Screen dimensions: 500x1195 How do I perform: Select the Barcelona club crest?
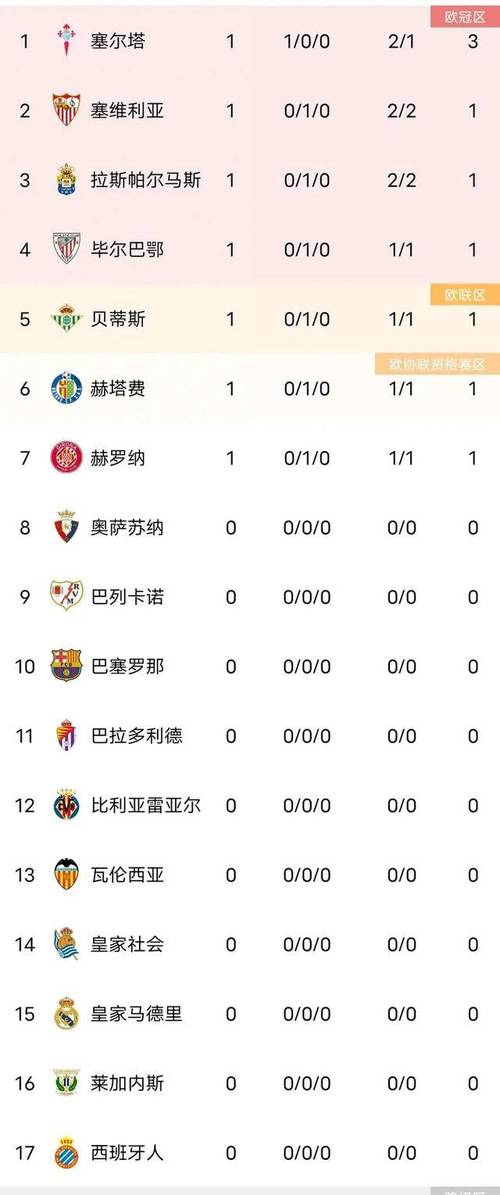[x=66, y=666]
